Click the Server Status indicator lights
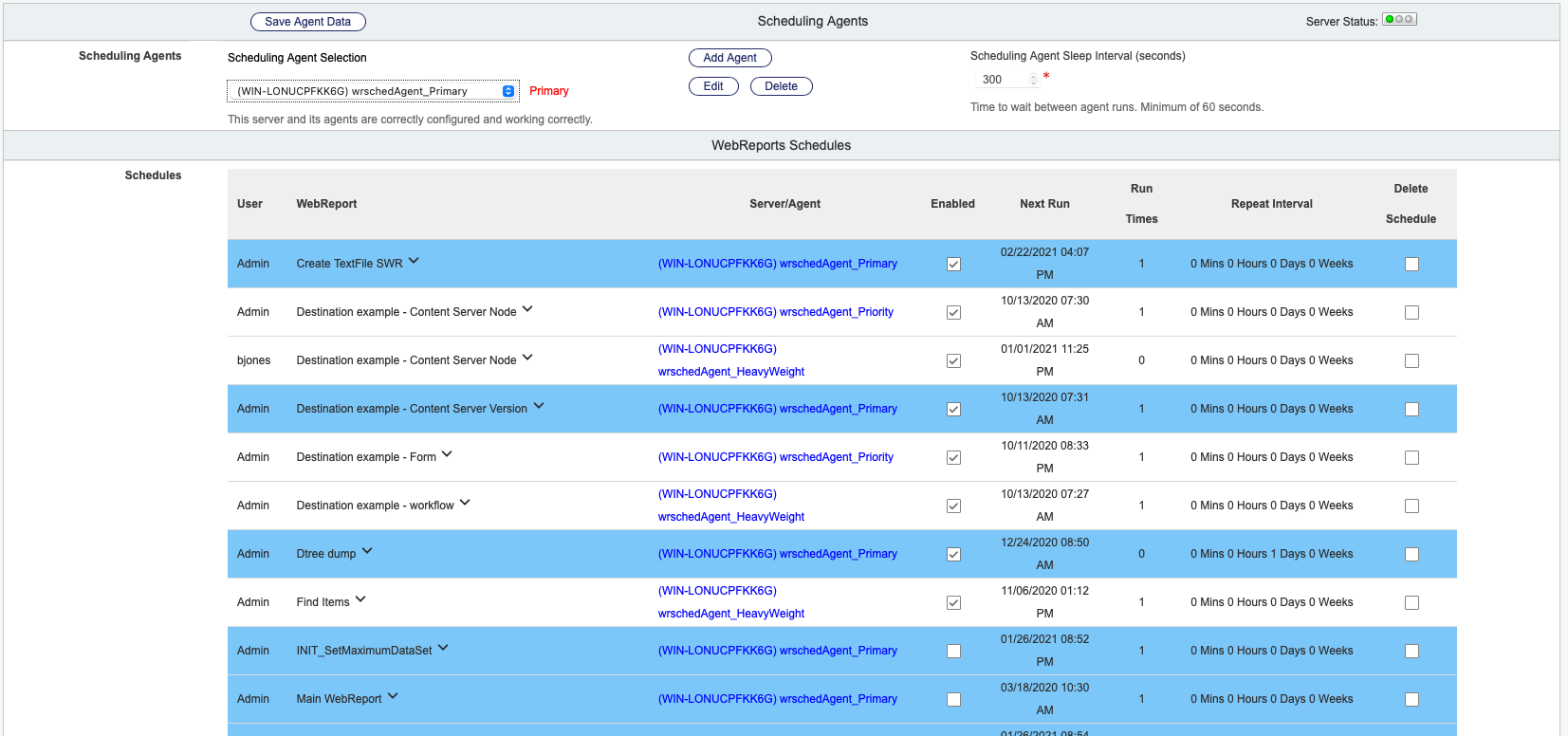This screenshot has height=736, width=1568. [x=1399, y=19]
